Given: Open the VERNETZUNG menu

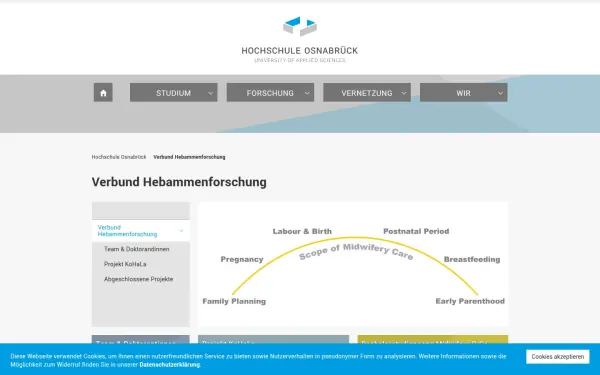Looking at the screenshot, I should coord(367,93).
